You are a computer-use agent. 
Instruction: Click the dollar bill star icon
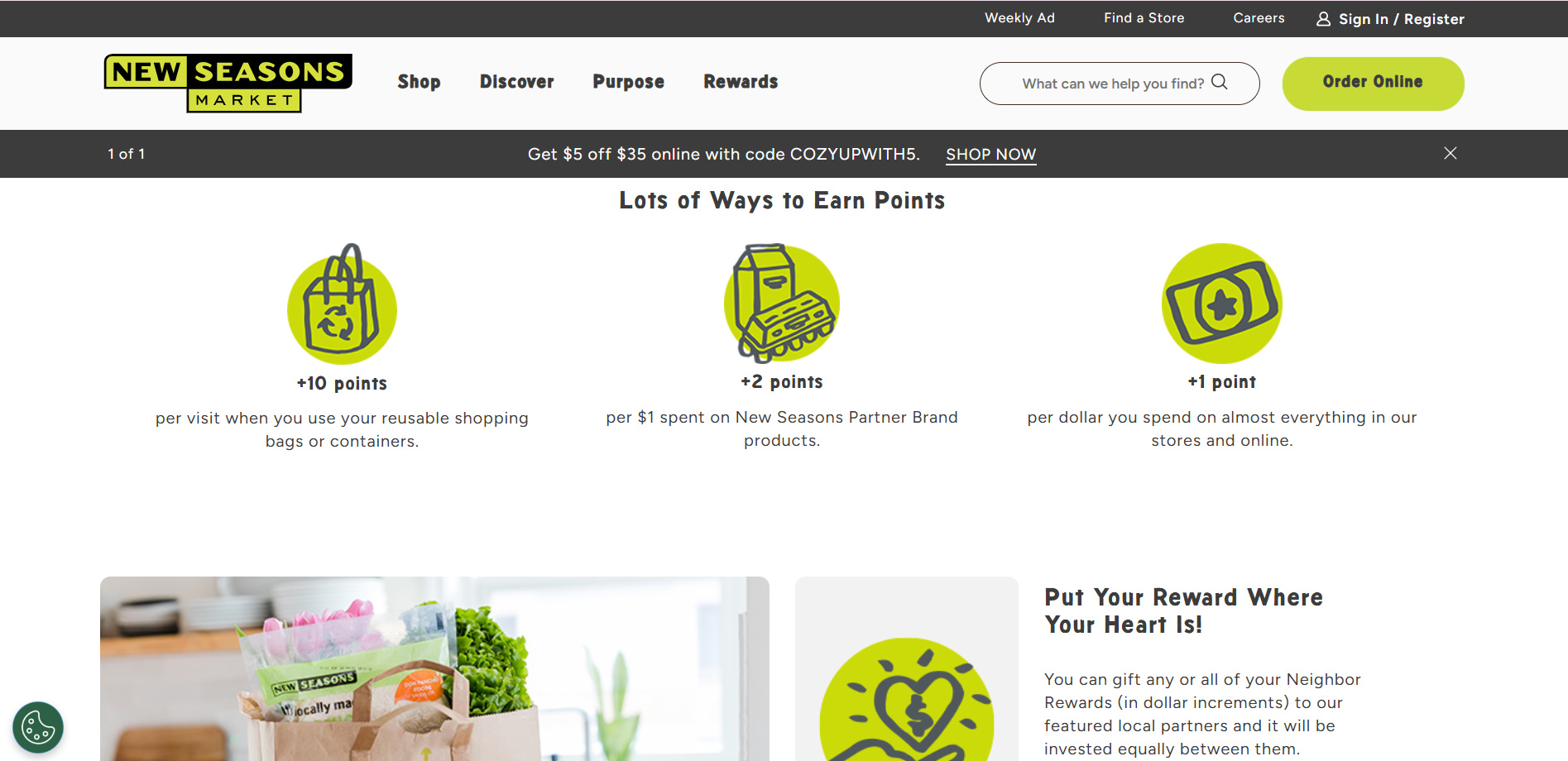point(1222,304)
